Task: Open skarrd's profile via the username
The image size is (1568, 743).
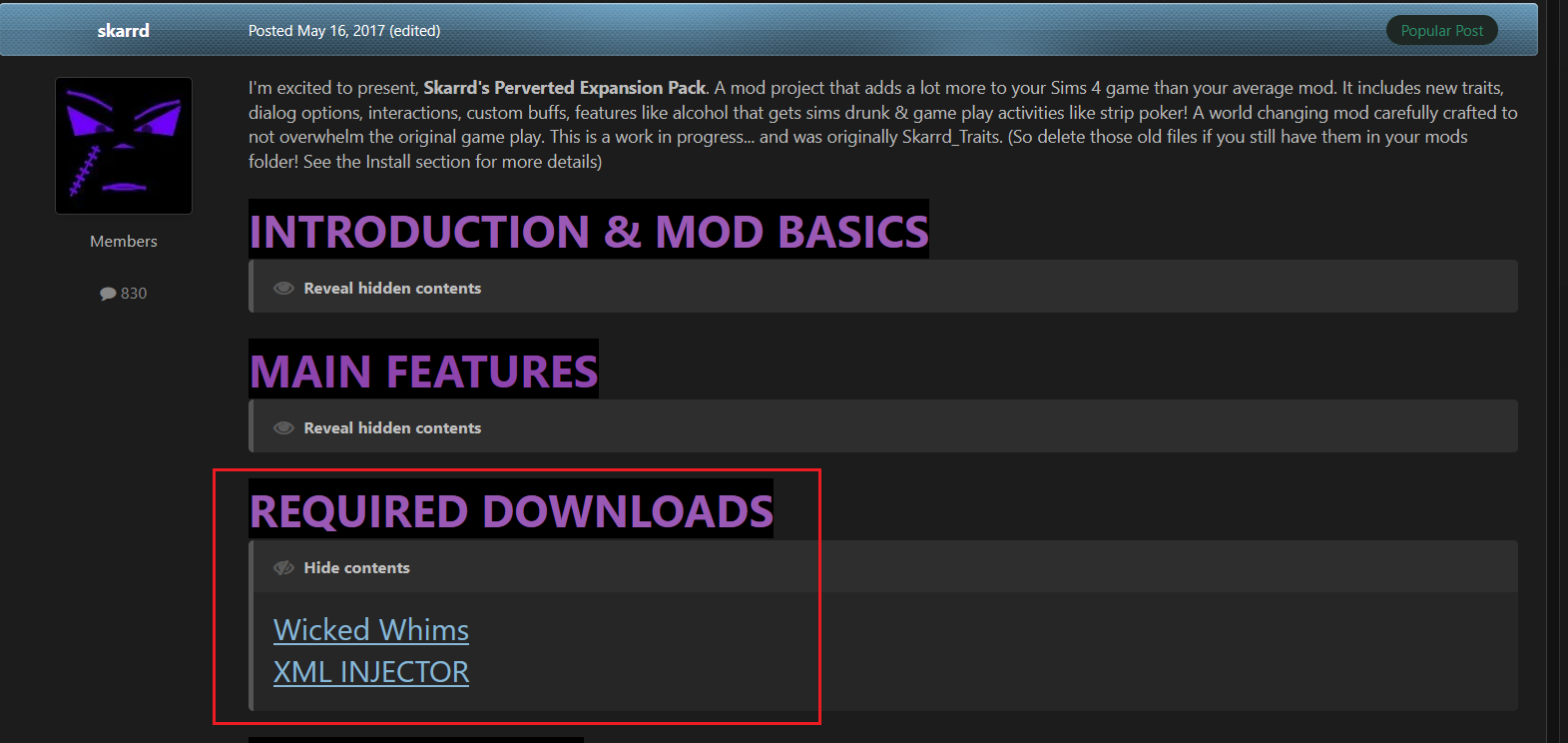Action: coord(124,31)
